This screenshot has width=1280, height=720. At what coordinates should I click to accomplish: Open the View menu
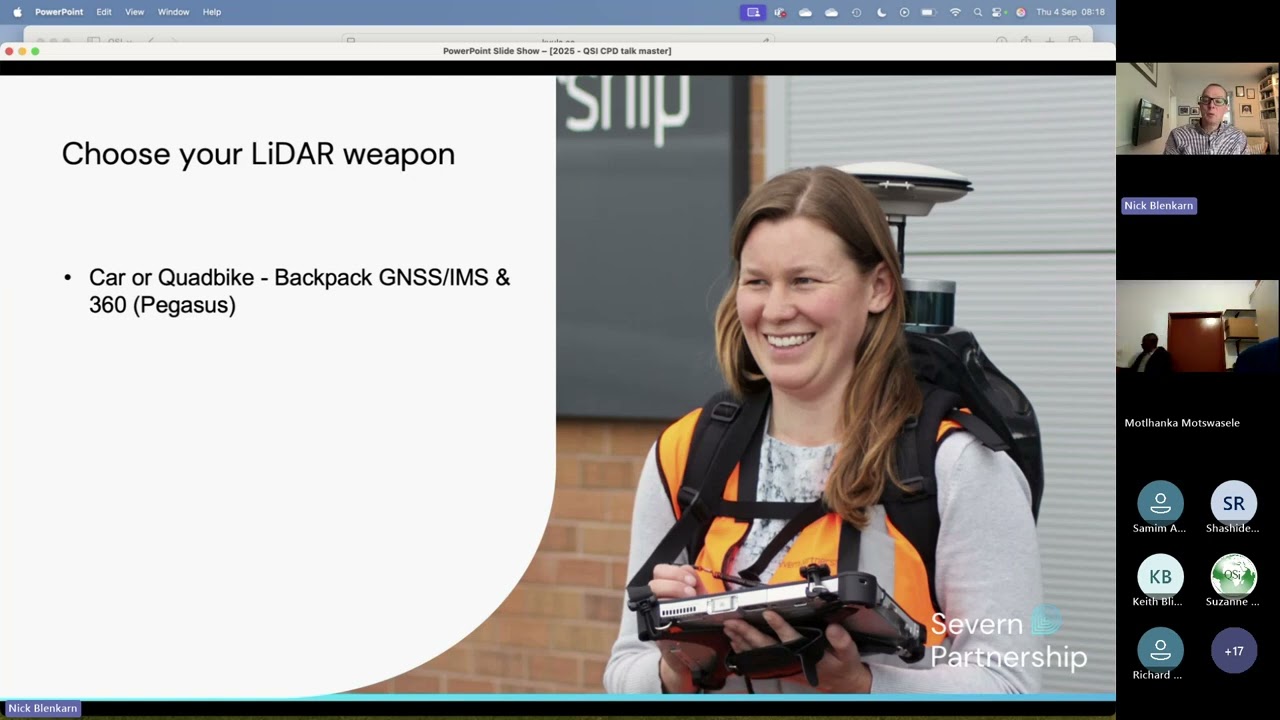point(134,12)
